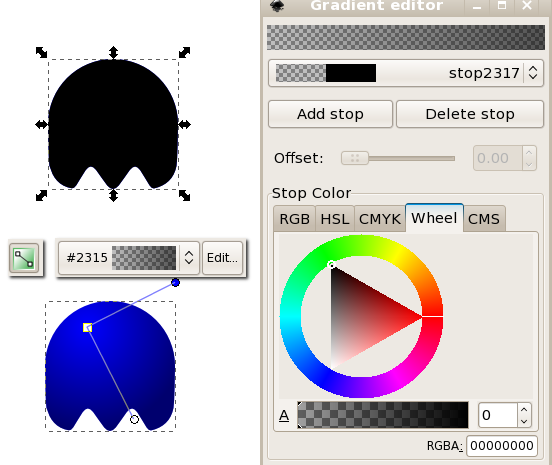Screen dimensions: 552x465
Task: Click the bottom-center vertical scale arrow handle
Action: (113, 195)
